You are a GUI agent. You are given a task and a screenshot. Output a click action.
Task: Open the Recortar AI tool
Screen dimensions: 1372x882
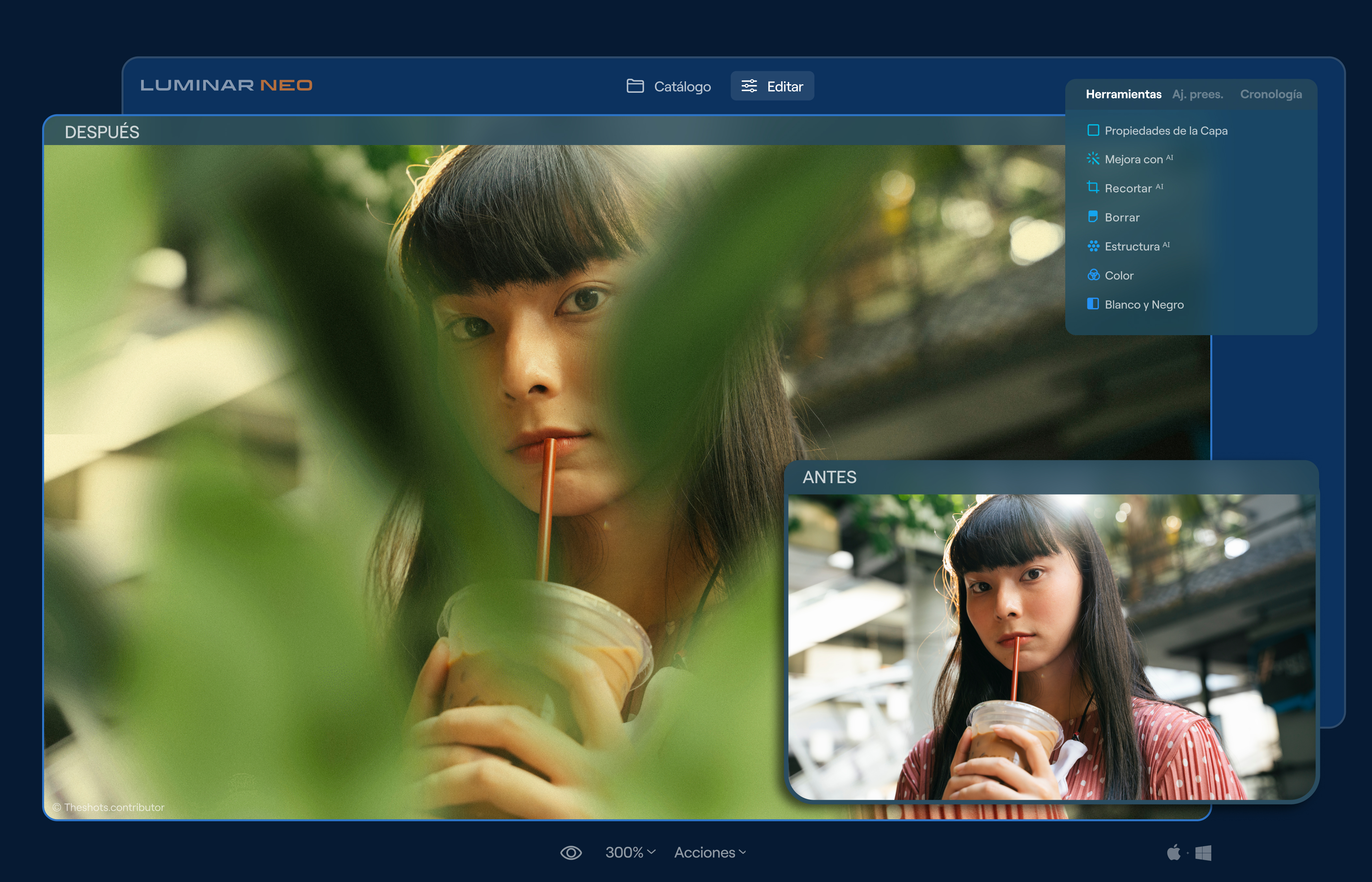pos(1126,188)
